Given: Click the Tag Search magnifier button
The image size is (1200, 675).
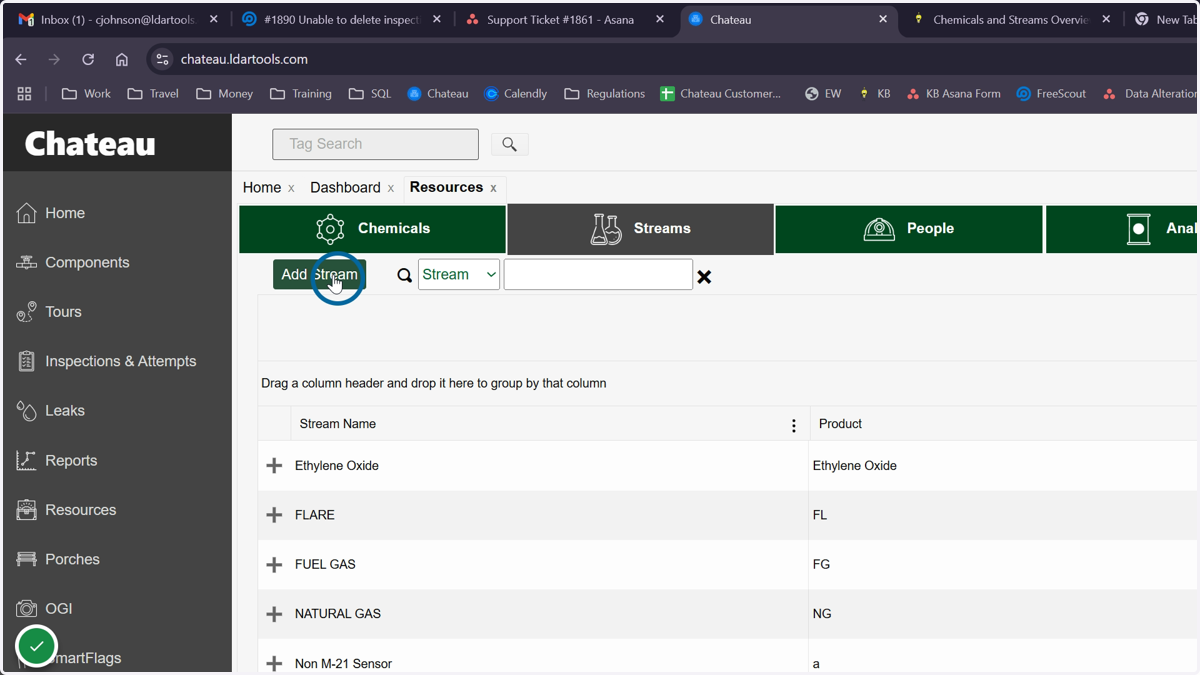Looking at the screenshot, I should point(509,144).
